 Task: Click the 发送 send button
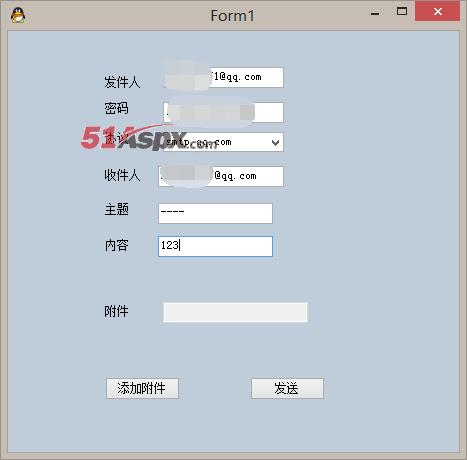click(287, 388)
